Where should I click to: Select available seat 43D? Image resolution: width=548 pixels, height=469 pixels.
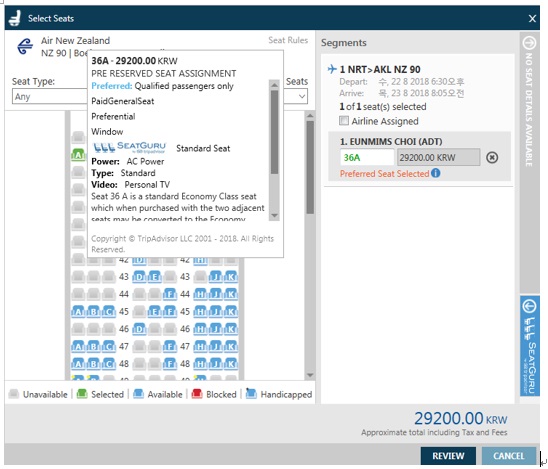[139, 277]
